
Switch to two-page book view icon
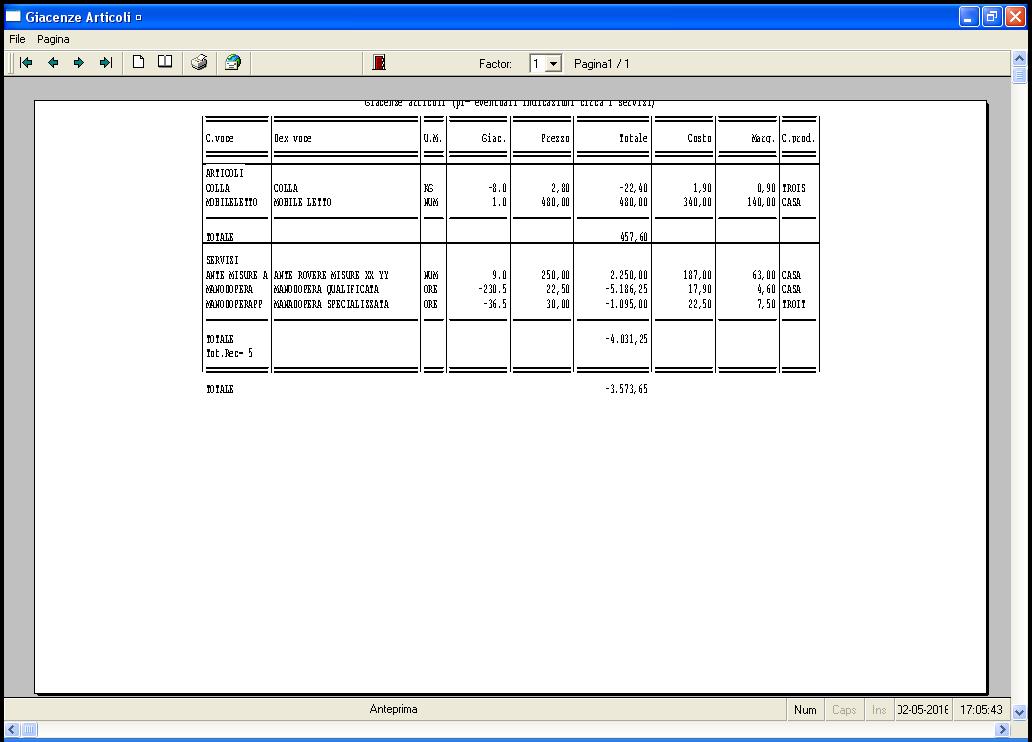165,62
